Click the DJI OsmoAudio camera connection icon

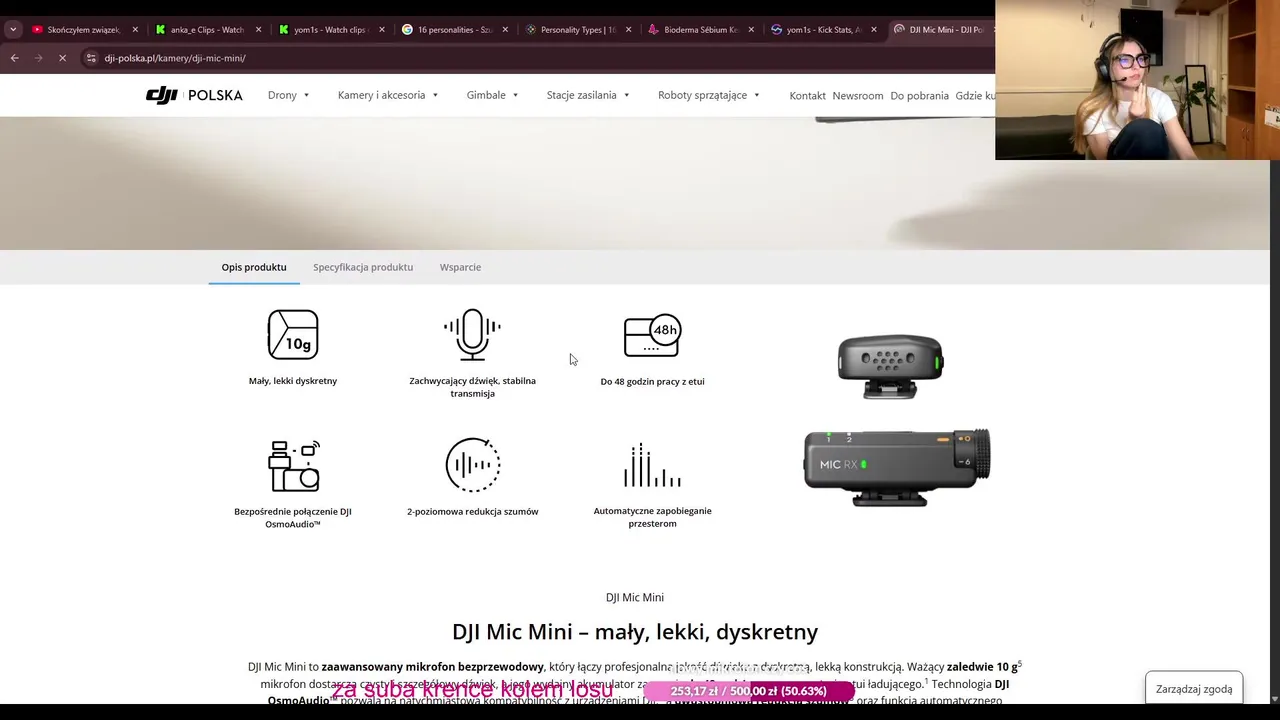pos(293,466)
